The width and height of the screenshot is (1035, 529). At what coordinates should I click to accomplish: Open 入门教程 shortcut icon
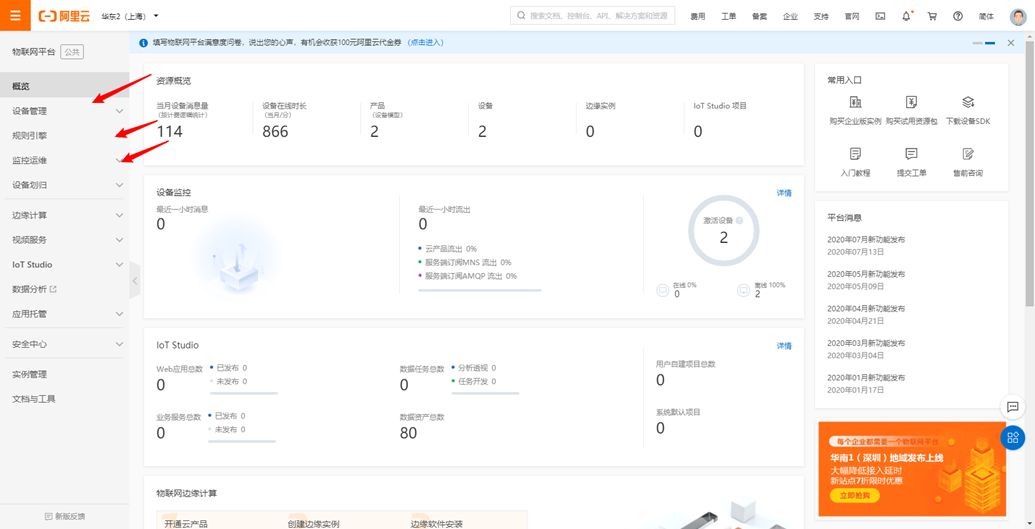tap(855, 154)
